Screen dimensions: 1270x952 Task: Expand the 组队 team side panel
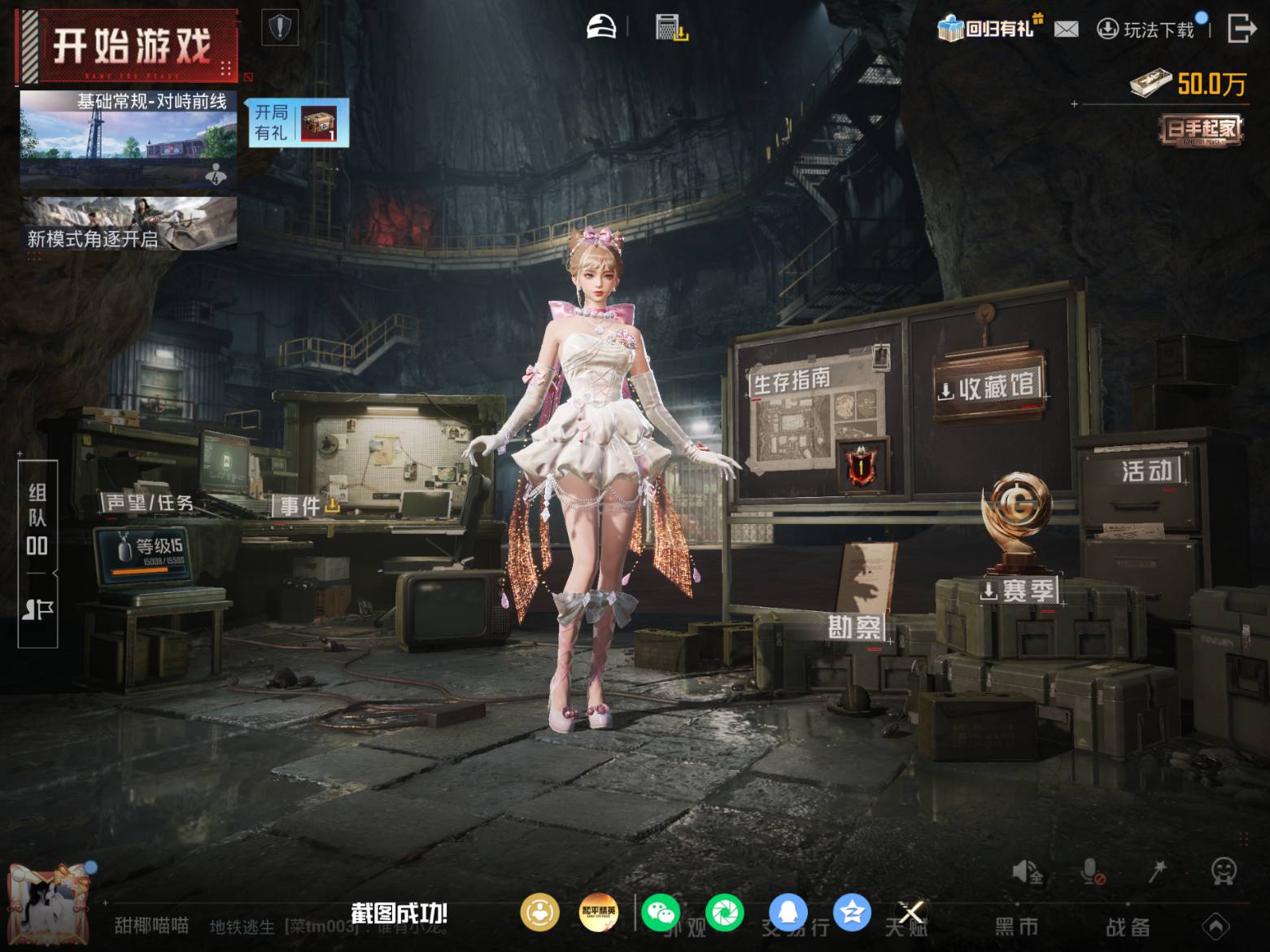[x=37, y=518]
